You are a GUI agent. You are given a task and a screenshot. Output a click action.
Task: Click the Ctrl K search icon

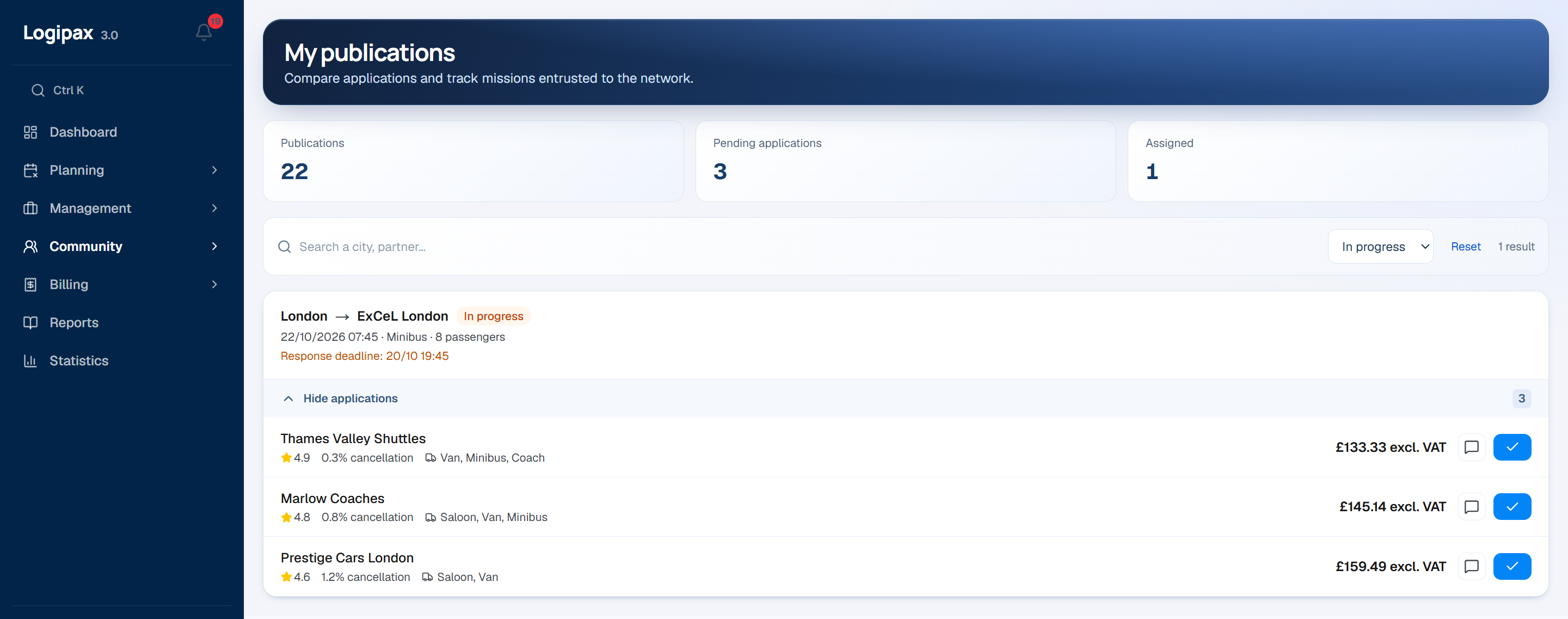38,90
